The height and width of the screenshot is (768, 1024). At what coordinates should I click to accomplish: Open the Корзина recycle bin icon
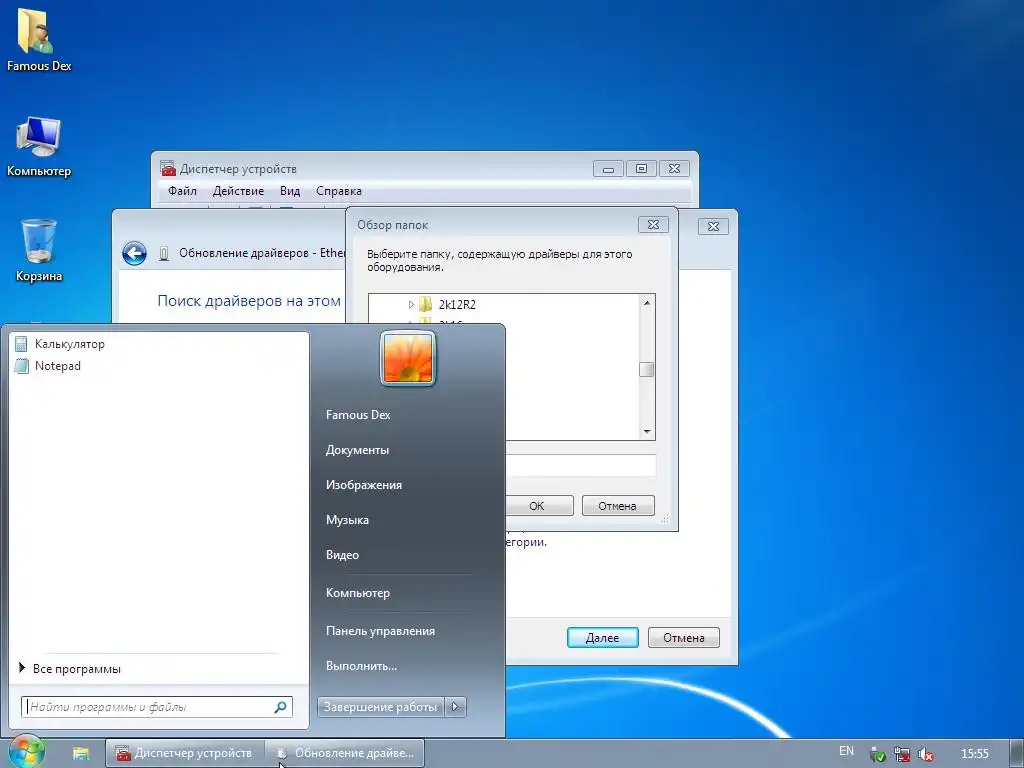pos(39,251)
